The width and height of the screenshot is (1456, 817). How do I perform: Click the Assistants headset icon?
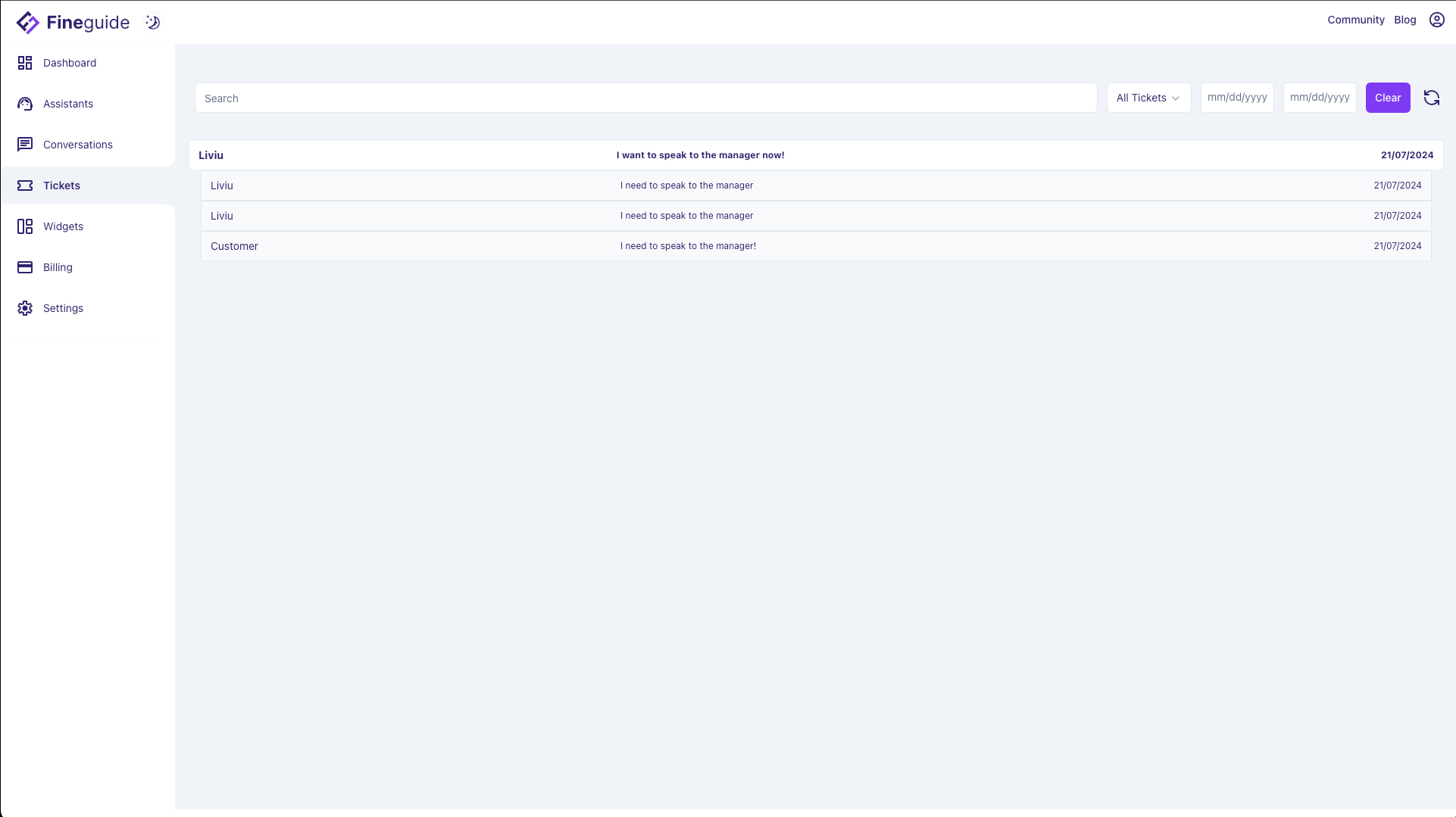[x=25, y=104]
